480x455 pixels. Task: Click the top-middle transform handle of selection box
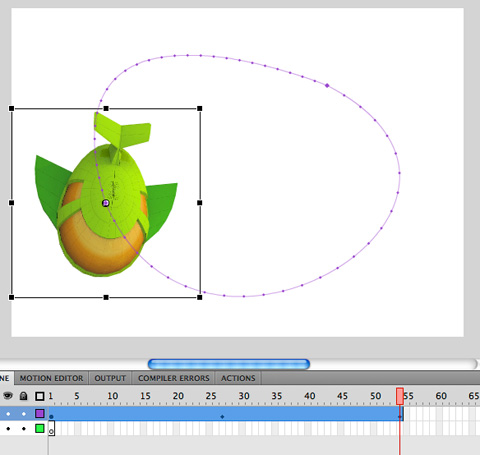tap(106, 108)
